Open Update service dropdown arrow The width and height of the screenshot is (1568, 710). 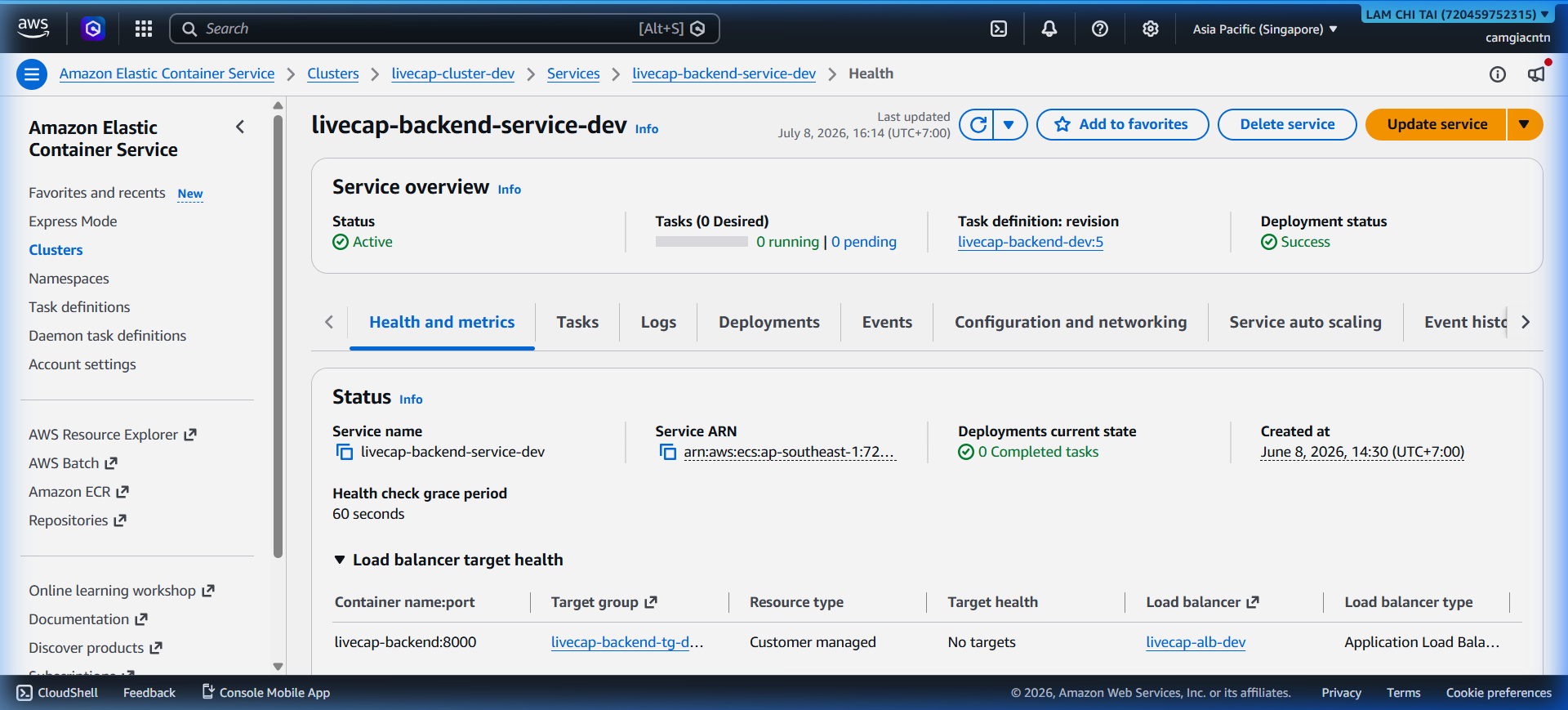point(1524,124)
